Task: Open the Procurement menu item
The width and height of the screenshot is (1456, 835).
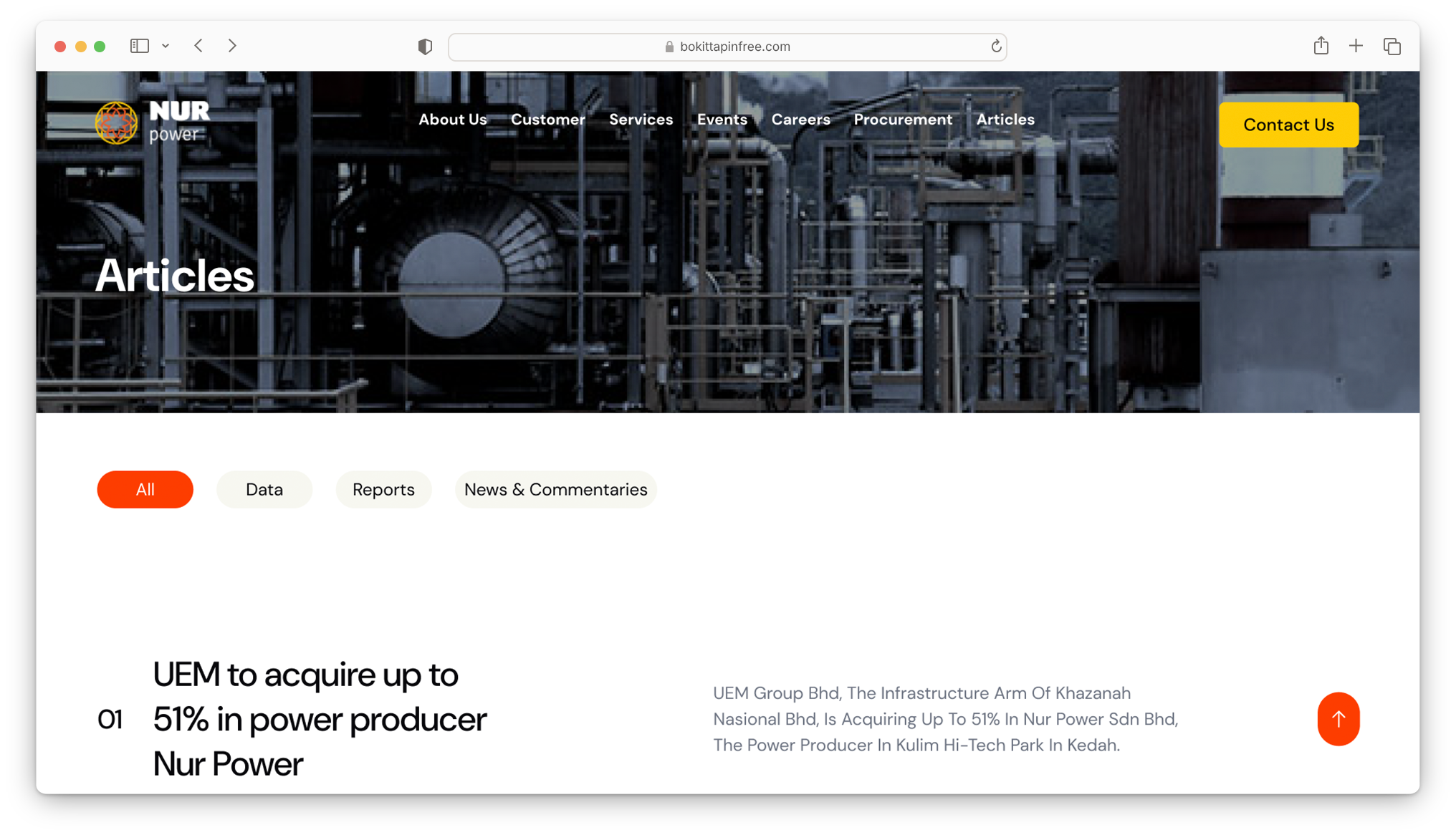Action: (903, 120)
